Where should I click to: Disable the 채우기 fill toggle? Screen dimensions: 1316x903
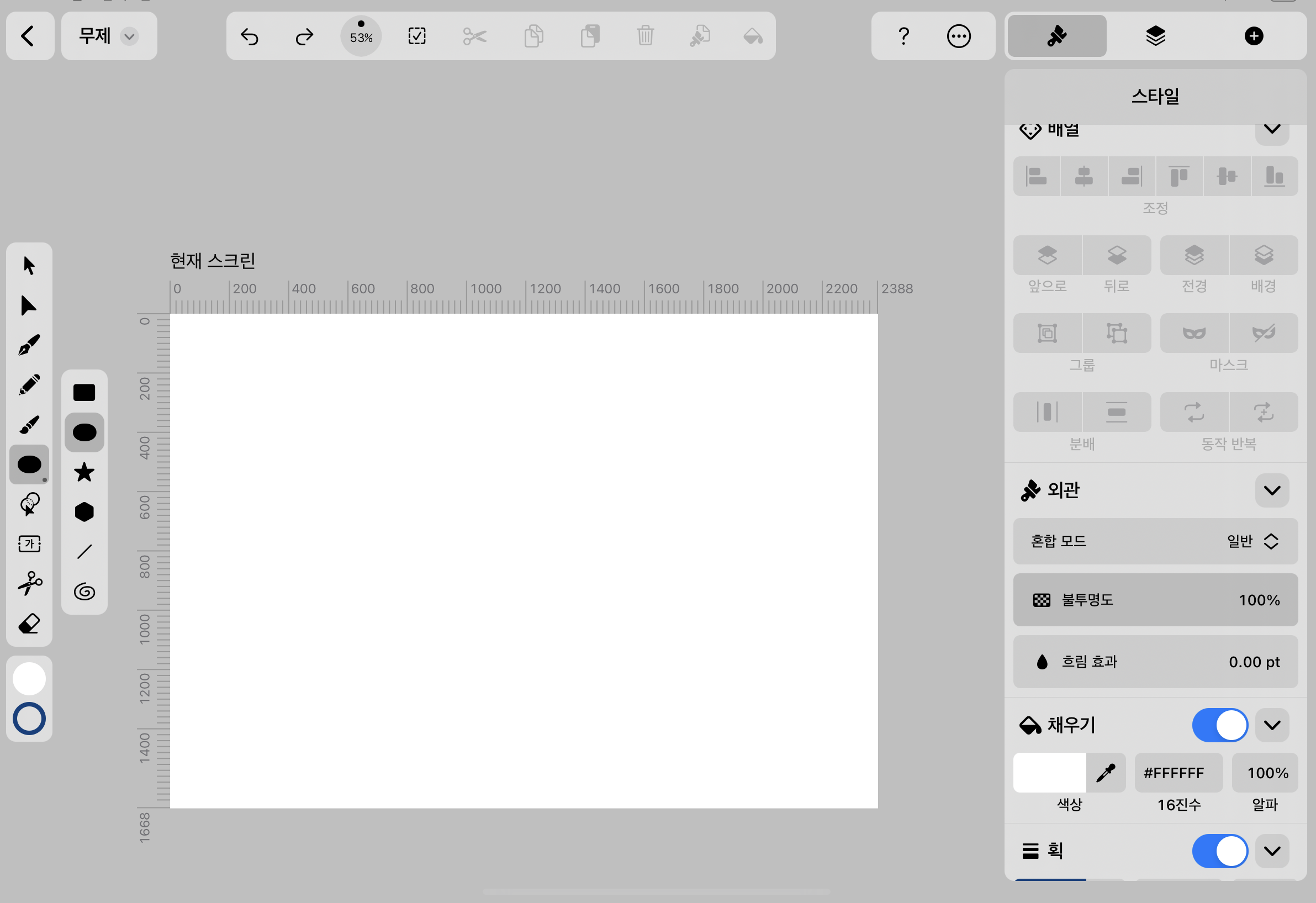(1219, 725)
